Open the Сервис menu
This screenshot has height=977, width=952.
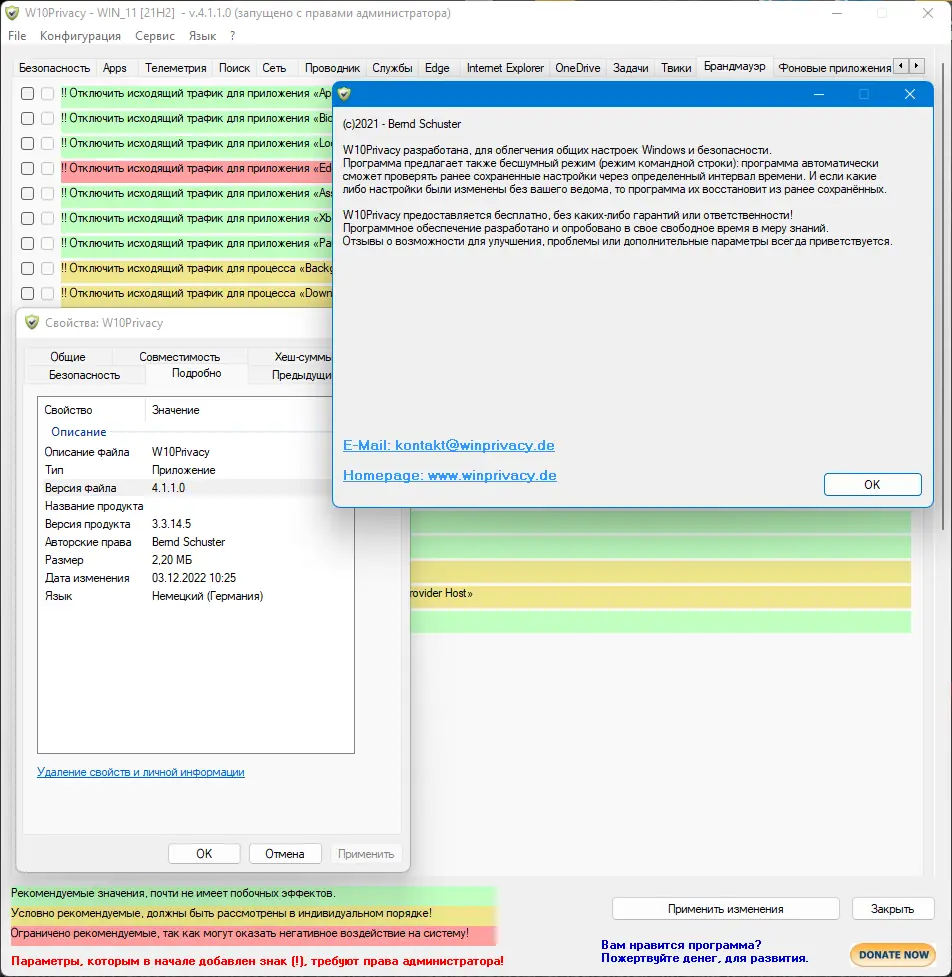(155, 36)
